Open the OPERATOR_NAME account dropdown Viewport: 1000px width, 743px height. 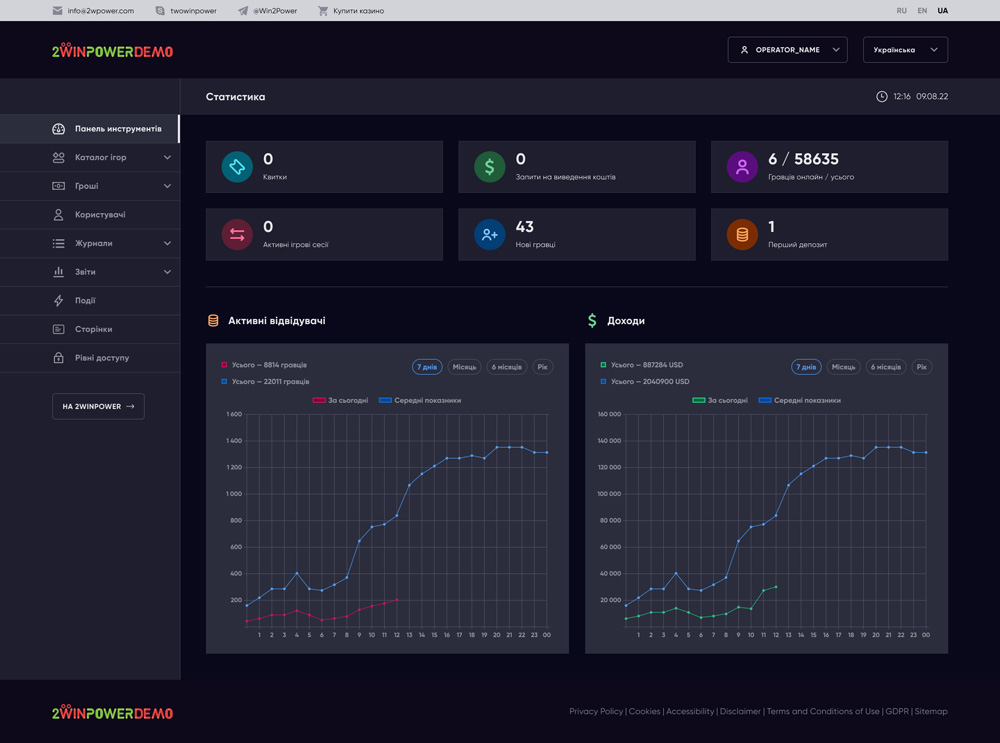coord(788,50)
